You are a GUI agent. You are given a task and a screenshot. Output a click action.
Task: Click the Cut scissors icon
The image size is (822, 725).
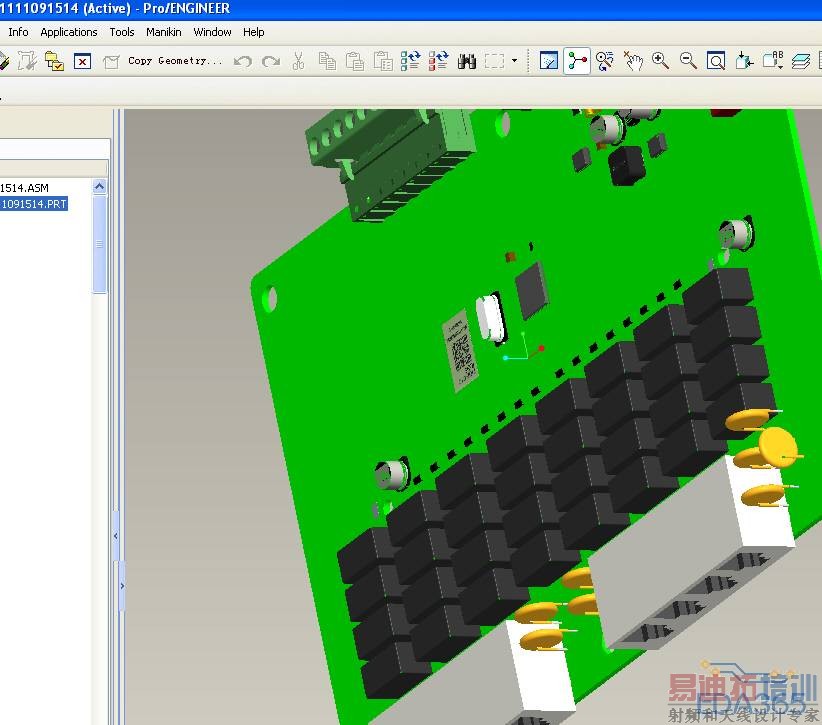coord(298,61)
